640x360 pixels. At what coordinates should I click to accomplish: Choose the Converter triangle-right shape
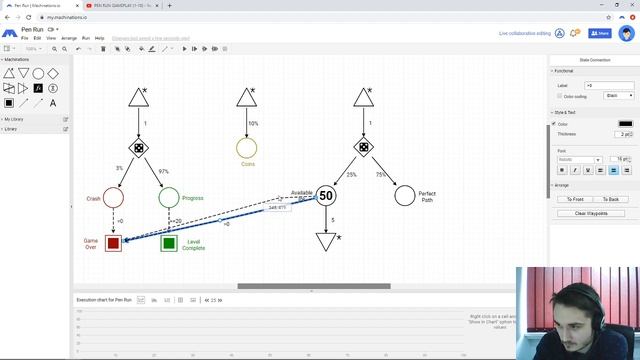point(23,88)
